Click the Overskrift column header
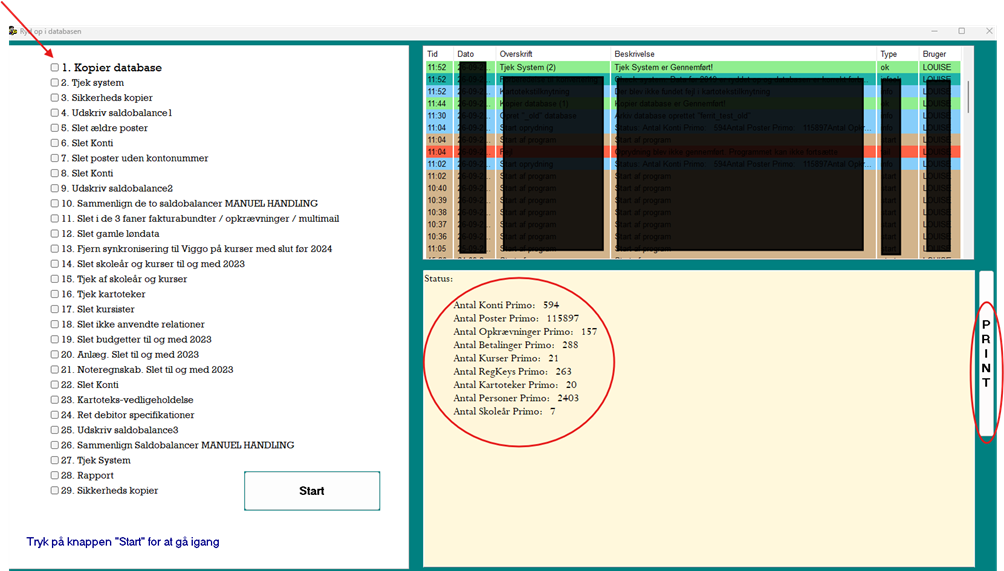The width and height of the screenshot is (1004, 571). point(553,54)
